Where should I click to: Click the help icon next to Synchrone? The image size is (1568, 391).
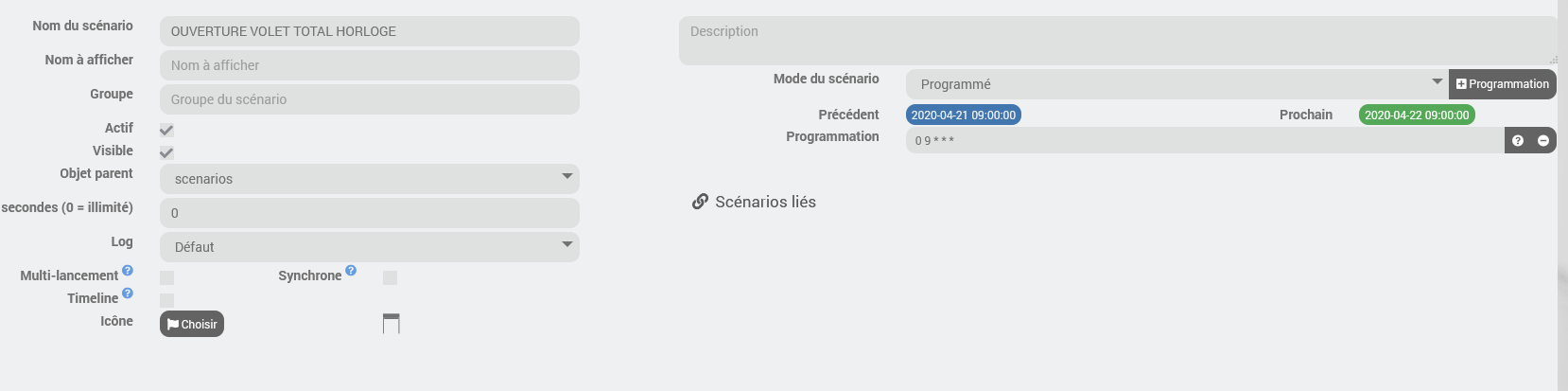point(351,271)
